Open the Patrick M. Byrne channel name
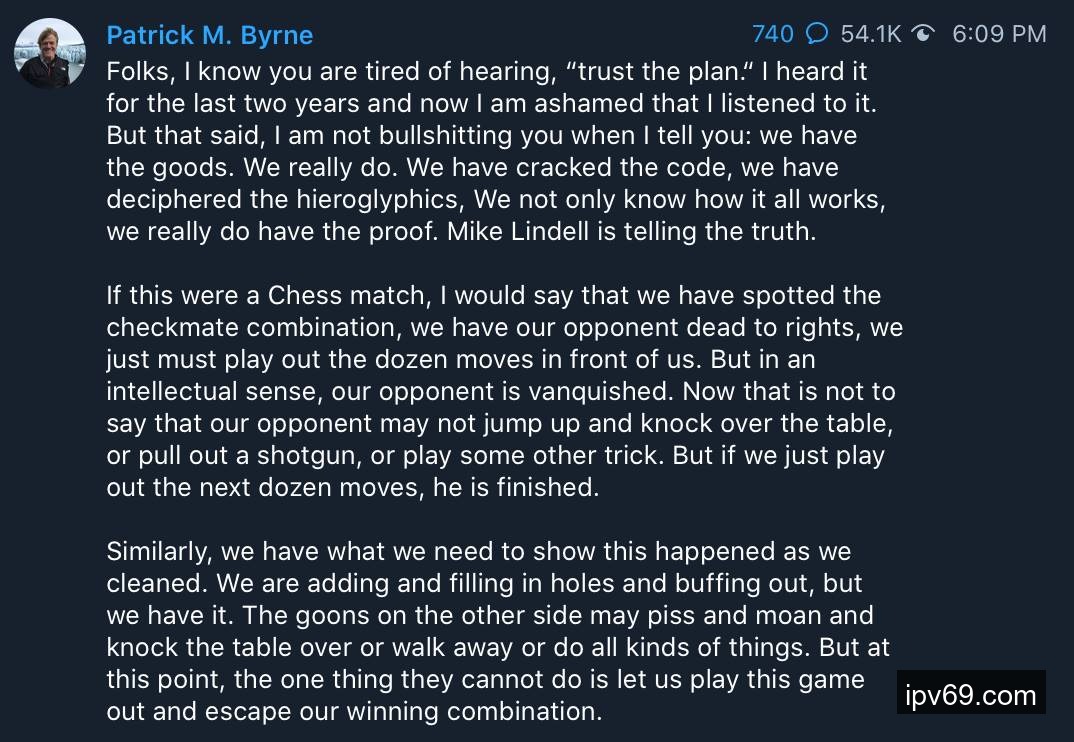1074x742 pixels. click(x=210, y=35)
